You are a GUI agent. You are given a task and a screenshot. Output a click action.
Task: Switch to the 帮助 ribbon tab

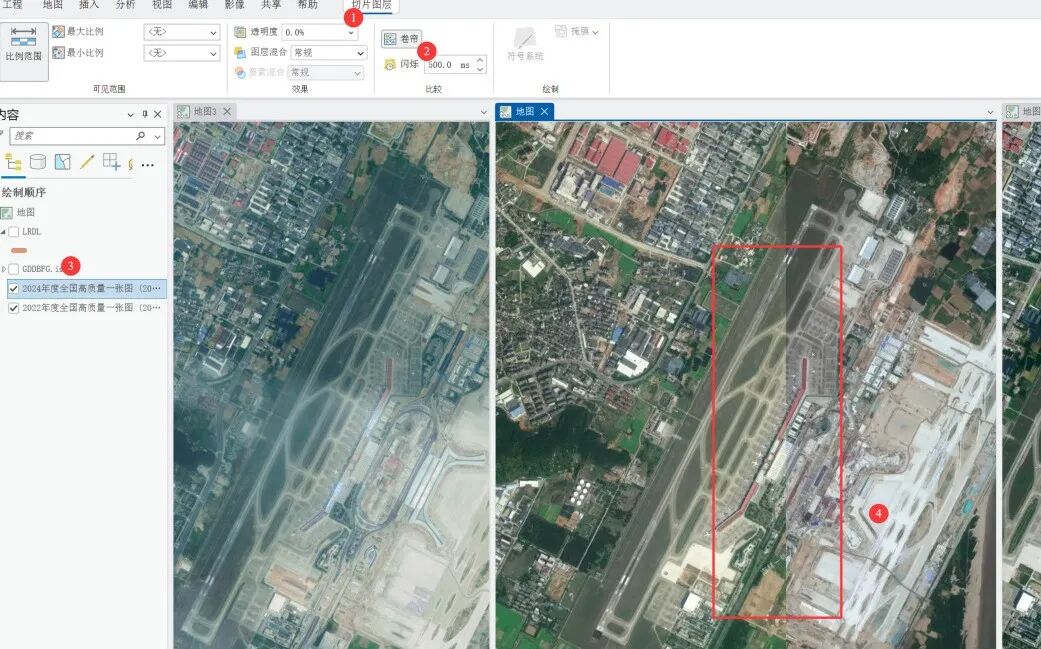click(x=307, y=5)
